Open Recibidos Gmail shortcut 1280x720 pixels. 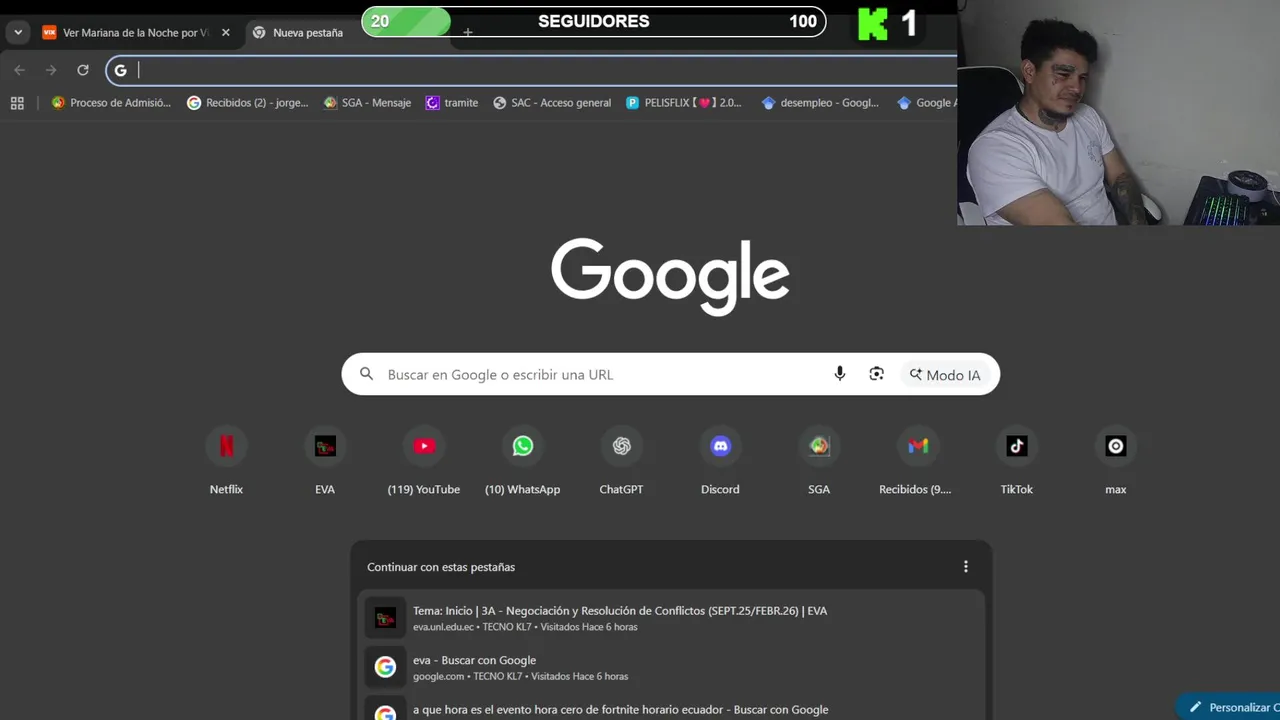pos(917,460)
